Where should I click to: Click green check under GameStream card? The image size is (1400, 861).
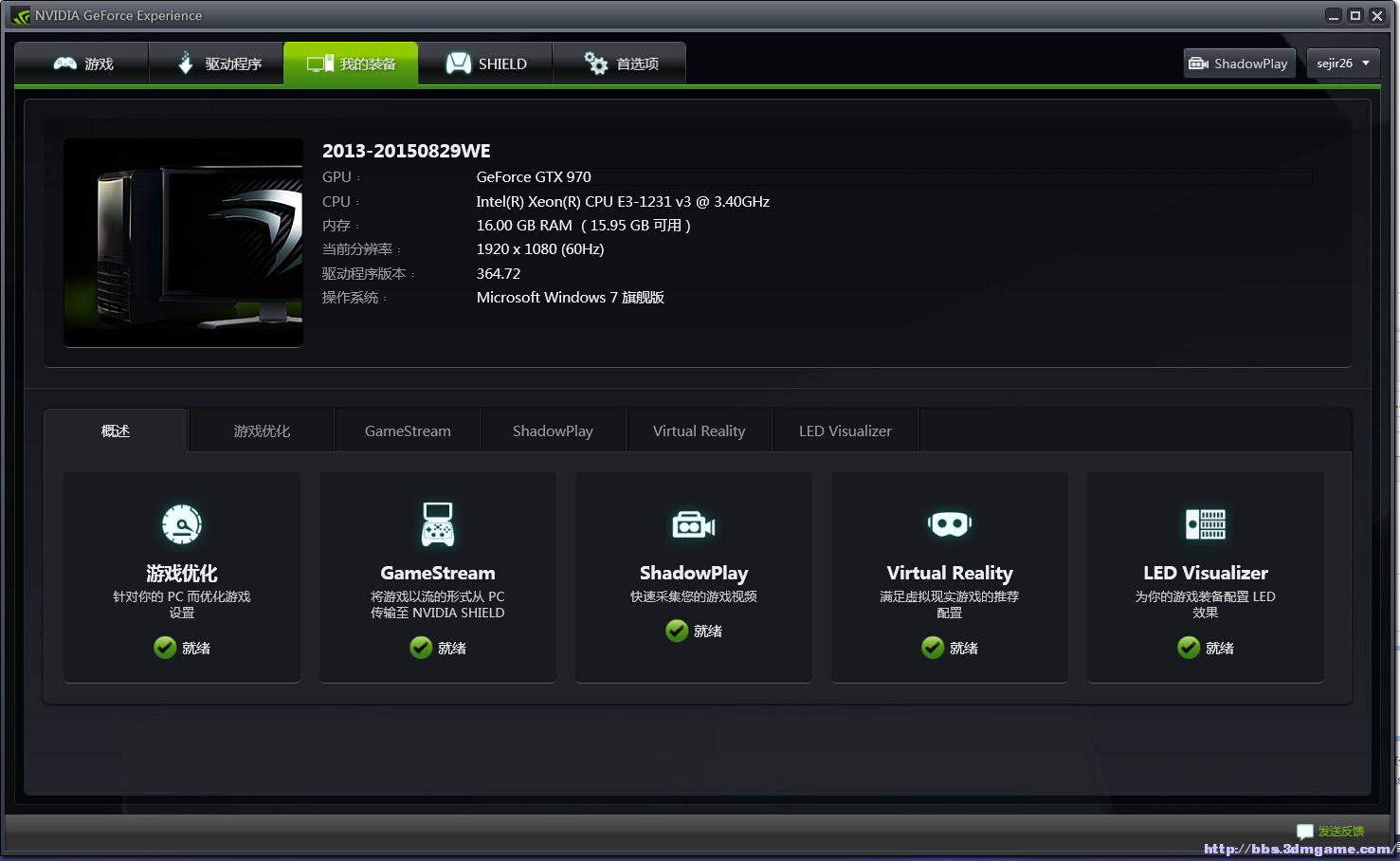tap(421, 648)
